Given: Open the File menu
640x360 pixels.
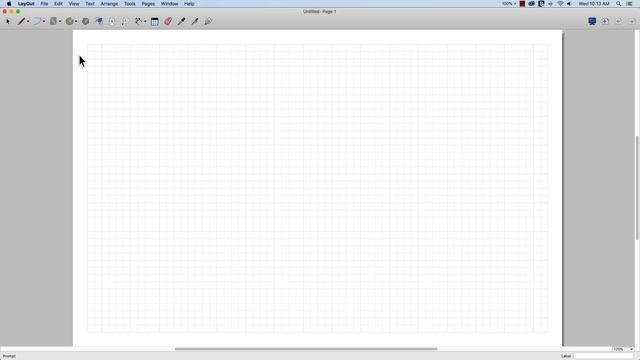Looking at the screenshot, I should [44, 4].
